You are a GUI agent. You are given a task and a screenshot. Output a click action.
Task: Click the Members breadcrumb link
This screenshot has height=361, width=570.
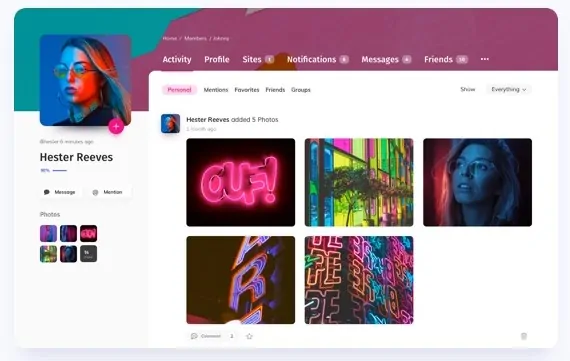pyautogui.click(x=195, y=38)
